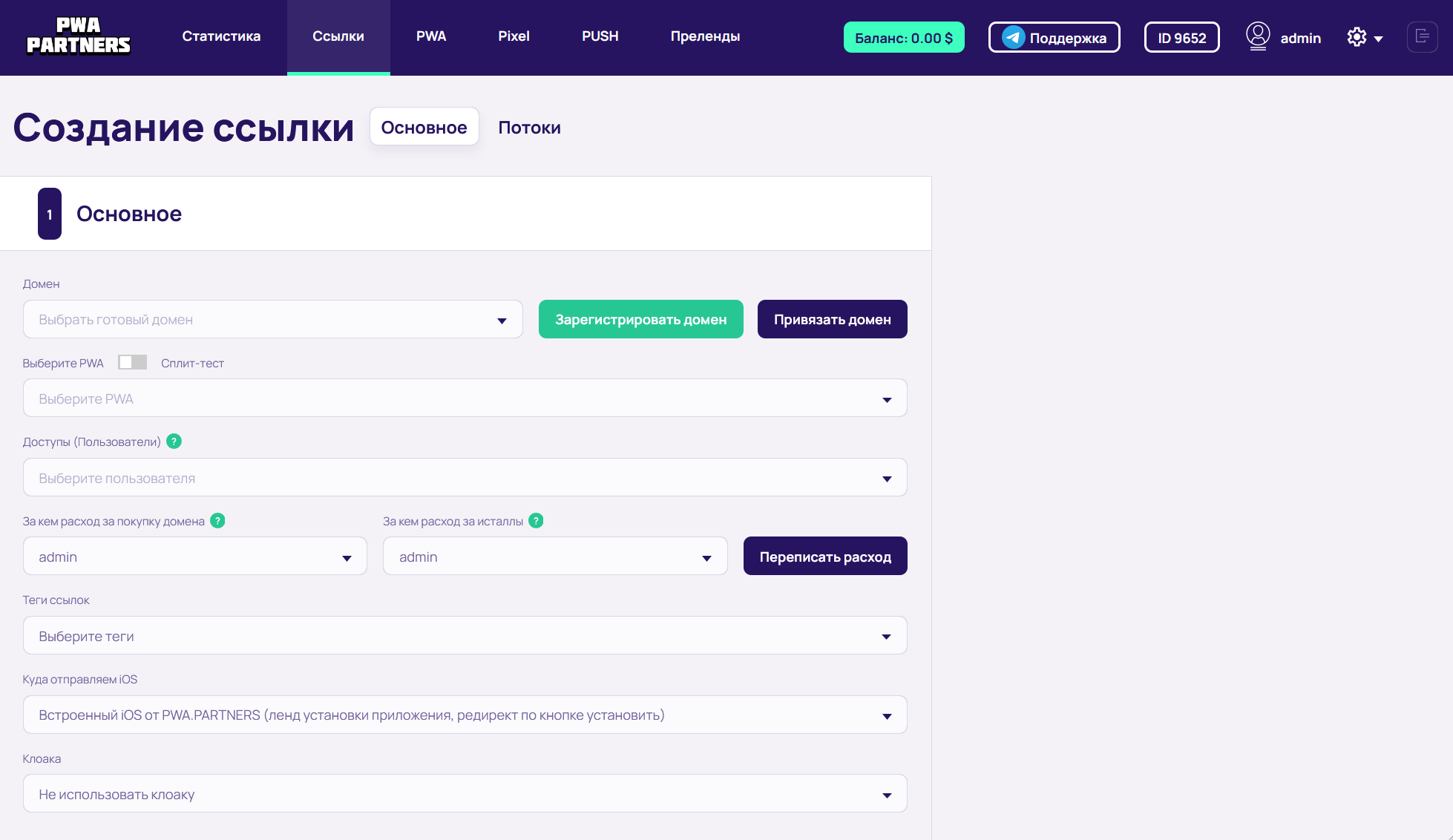Viewport: 1453px width, 840px height.
Task: Open the Выберите пользователя dropdown
Action: point(465,478)
